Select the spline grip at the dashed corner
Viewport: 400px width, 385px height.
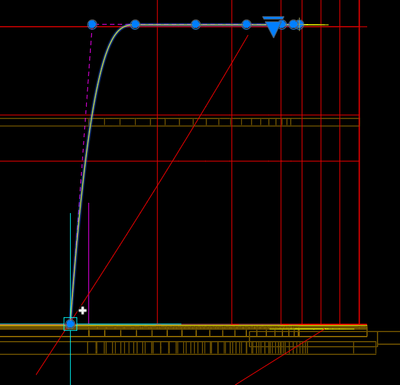pos(92,24)
